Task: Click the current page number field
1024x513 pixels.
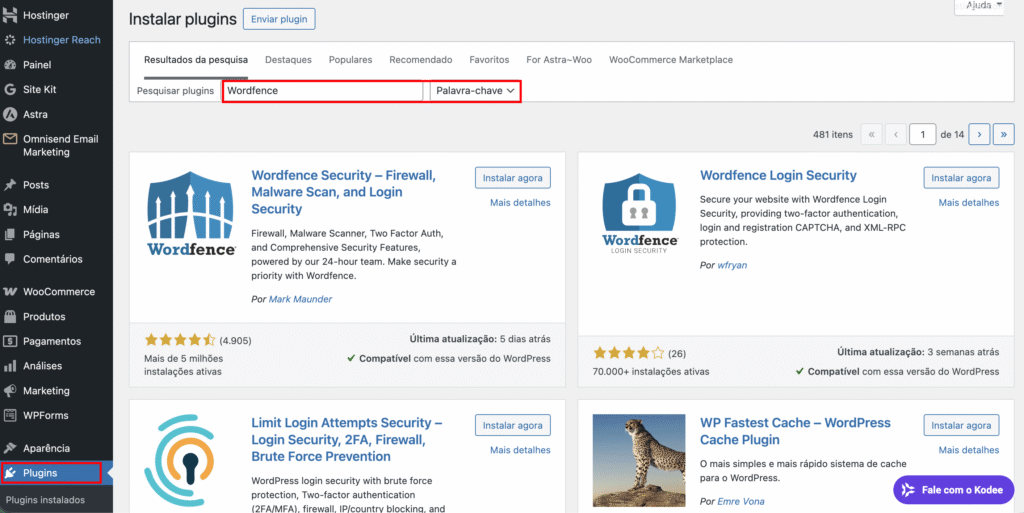Action: pyautogui.click(x=923, y=134)
